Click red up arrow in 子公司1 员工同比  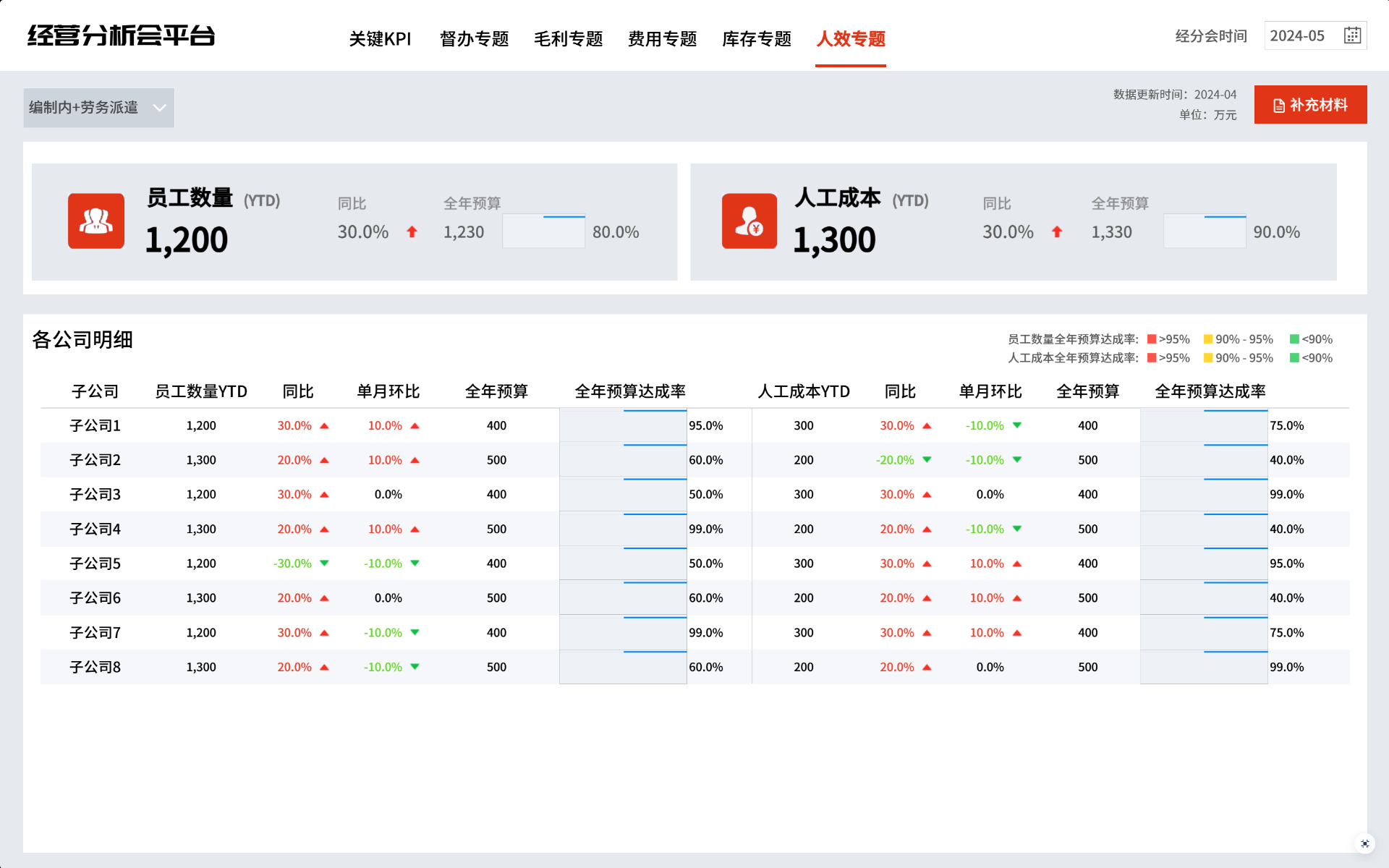[x=324, y=426]
